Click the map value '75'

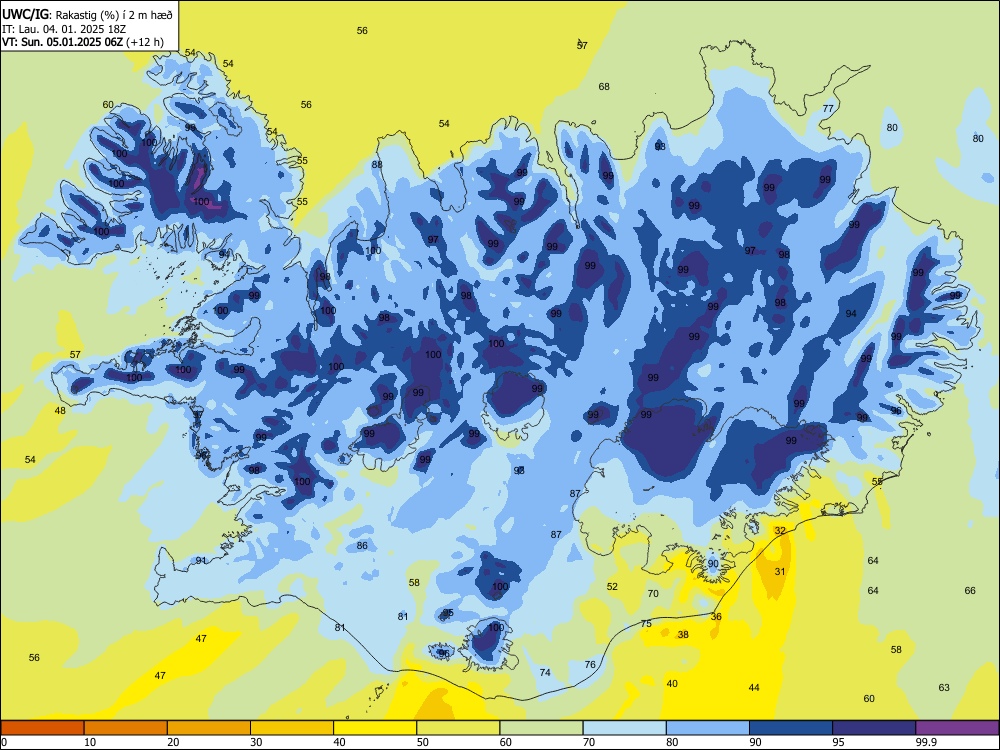(x=646, y=624)
